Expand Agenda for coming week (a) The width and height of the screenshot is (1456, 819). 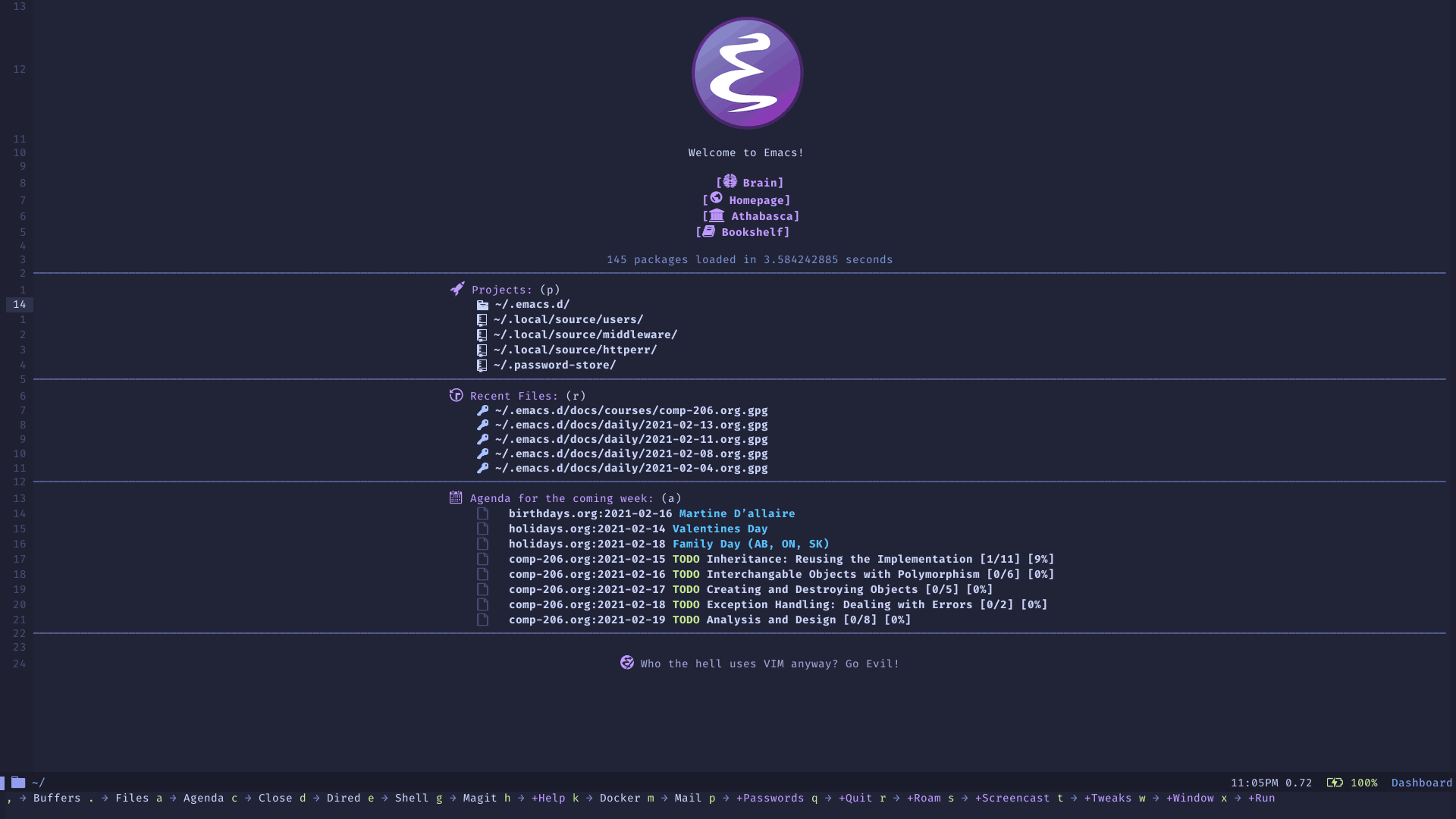pyautogui.click(x=561, y=498)
